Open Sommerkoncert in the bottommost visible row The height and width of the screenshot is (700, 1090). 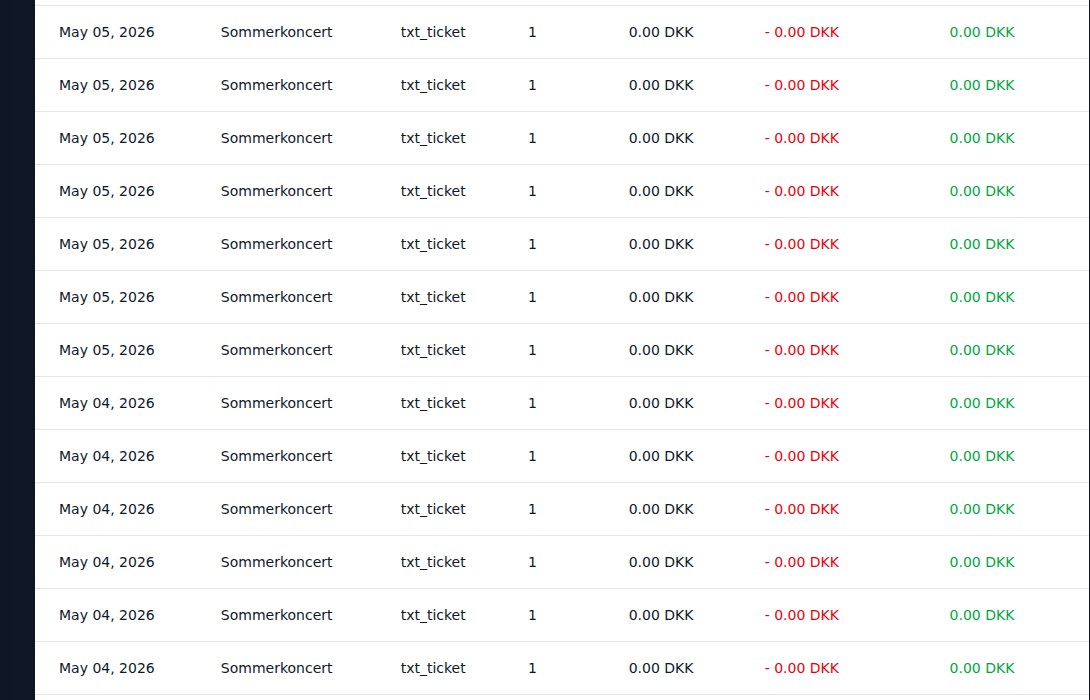click(276, 668)
